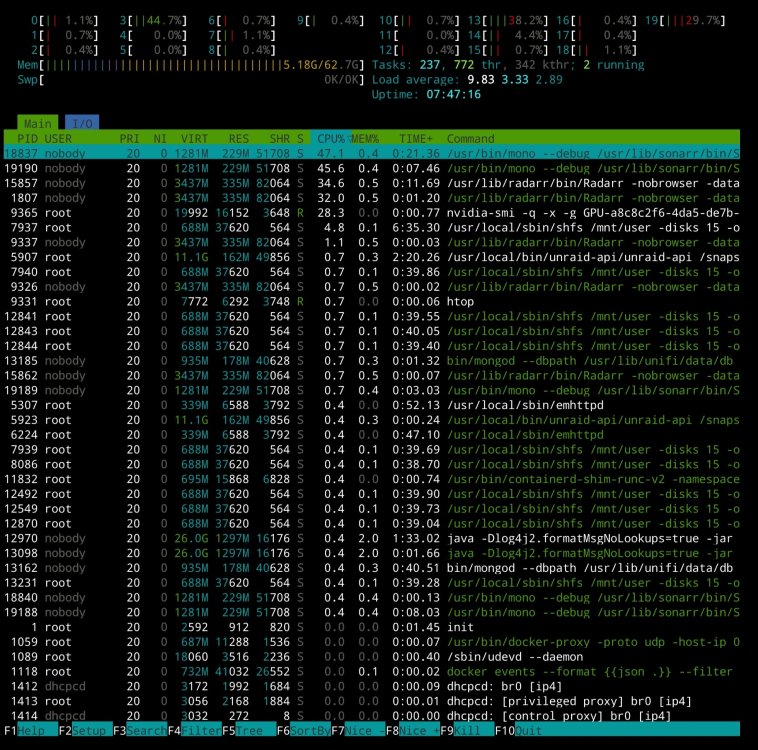
Task: Click F1 Help in function bar
Action: 31,730
